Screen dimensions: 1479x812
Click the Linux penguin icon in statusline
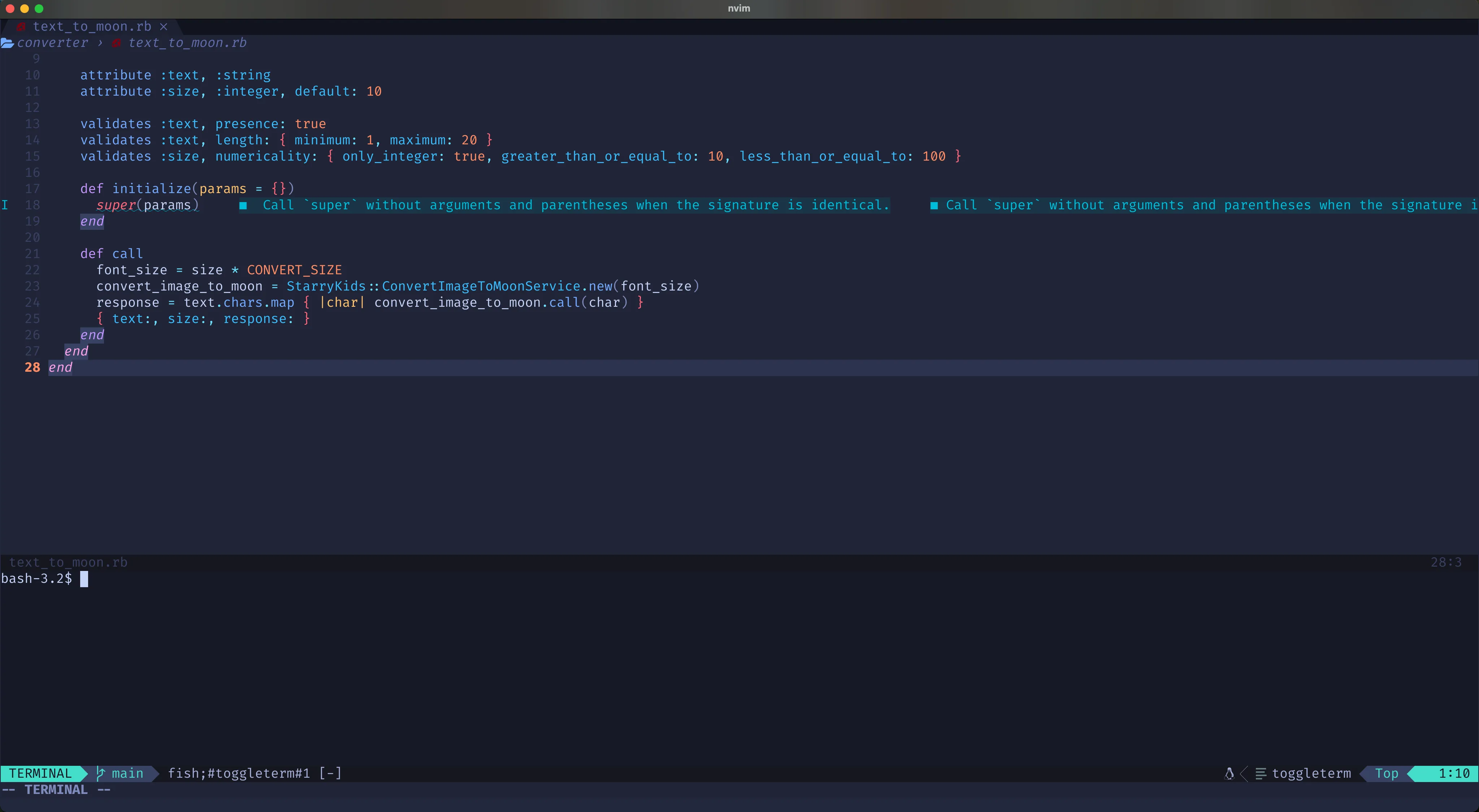point(1229,773)
